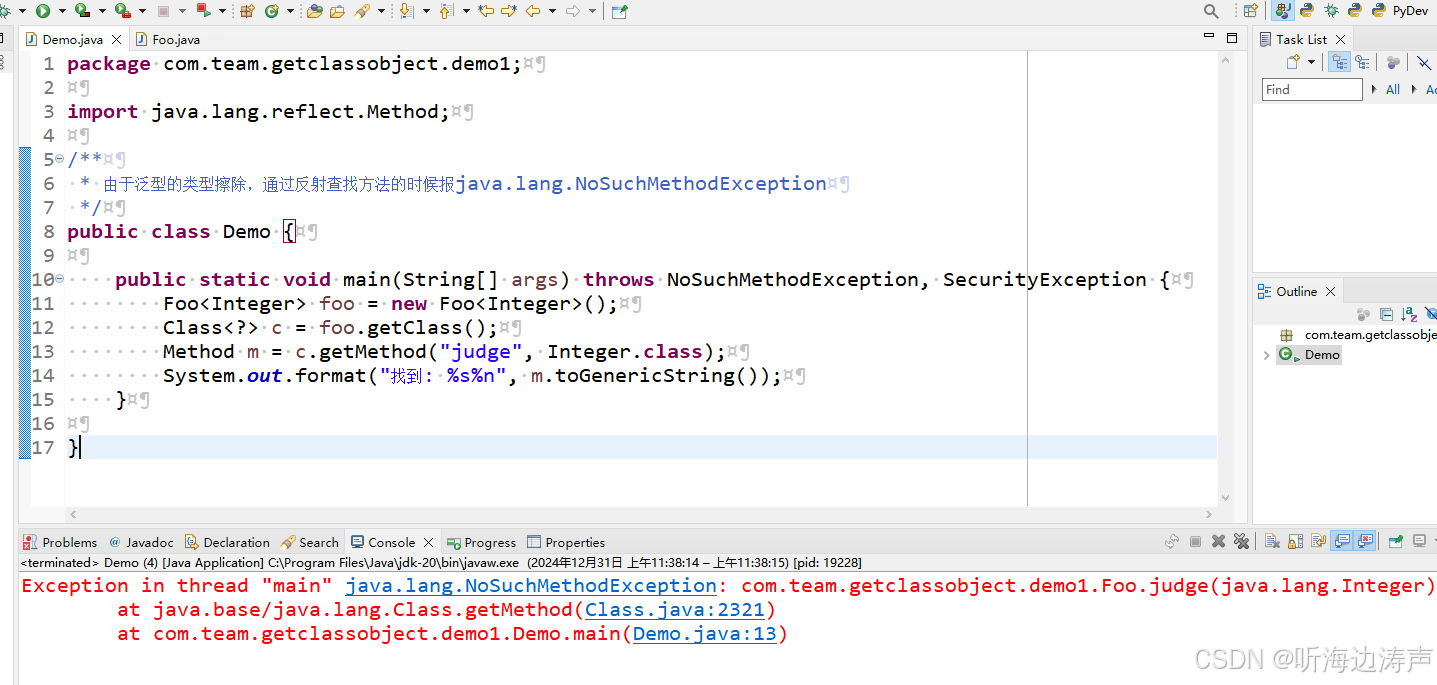Start a Coverage run from the toolbar
Viewport: 1437px width, 685px height.
click(x=81, y=11)
